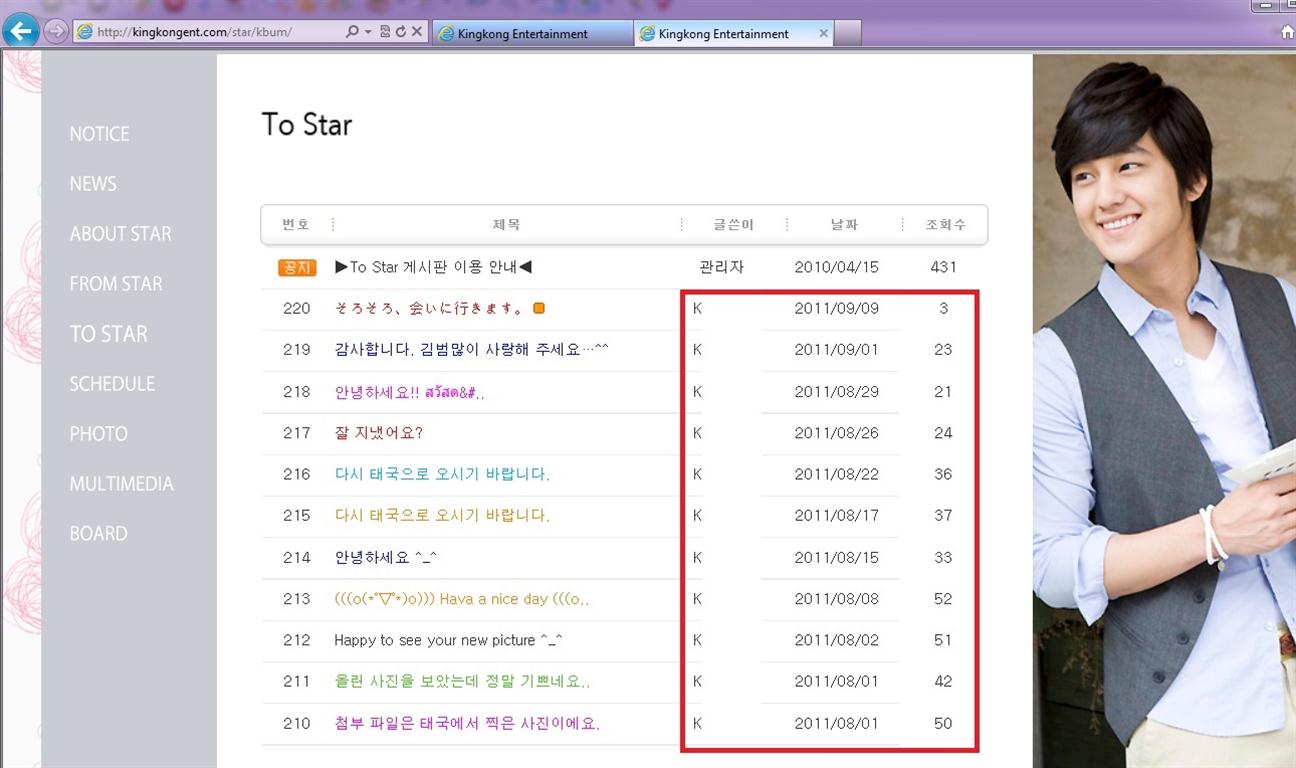The width and height of the screenshot is (1296, 768).
Task: Click the date '2011/09/01'
Action: [837, 350]
